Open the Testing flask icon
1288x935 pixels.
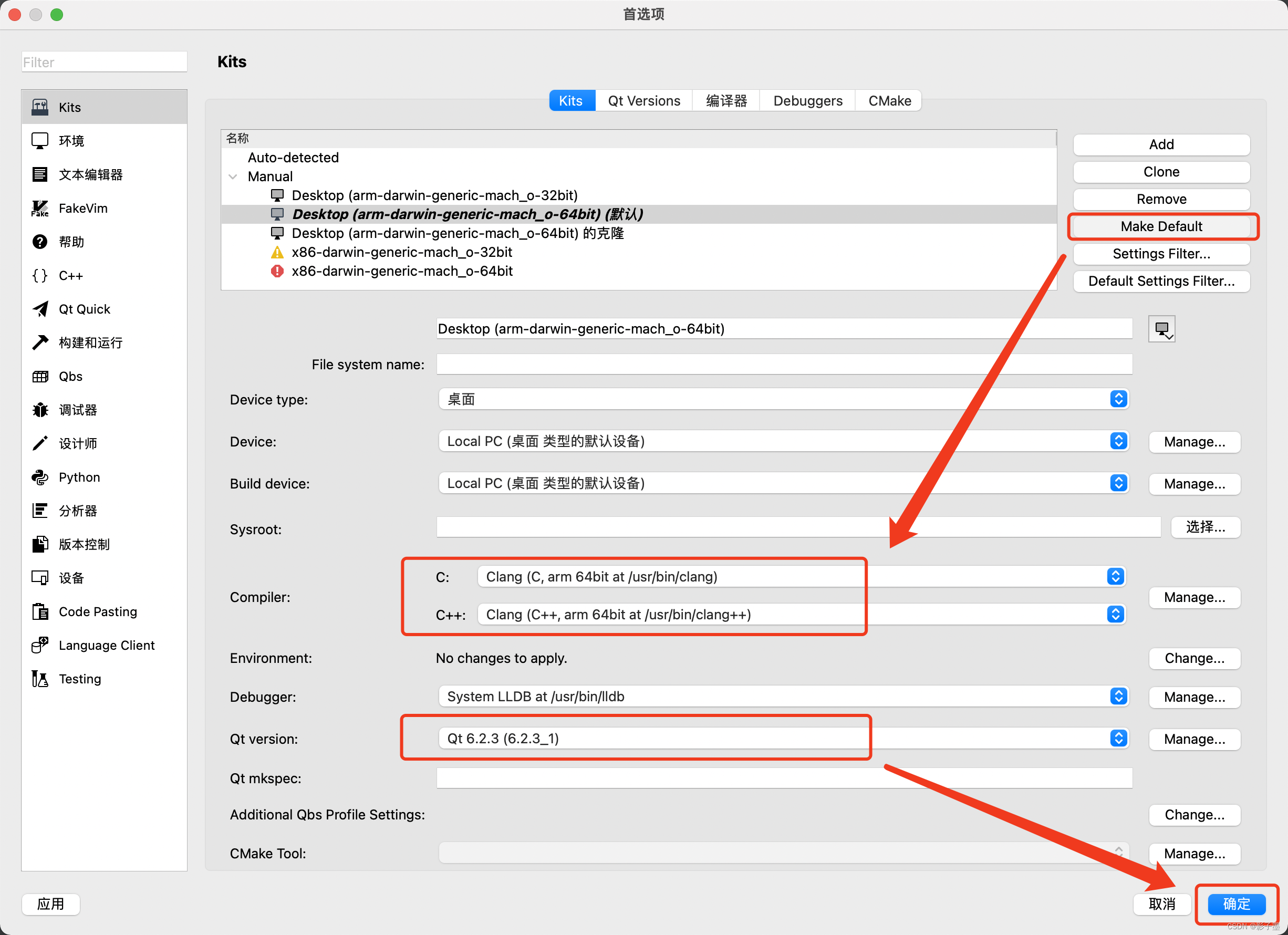40,679
